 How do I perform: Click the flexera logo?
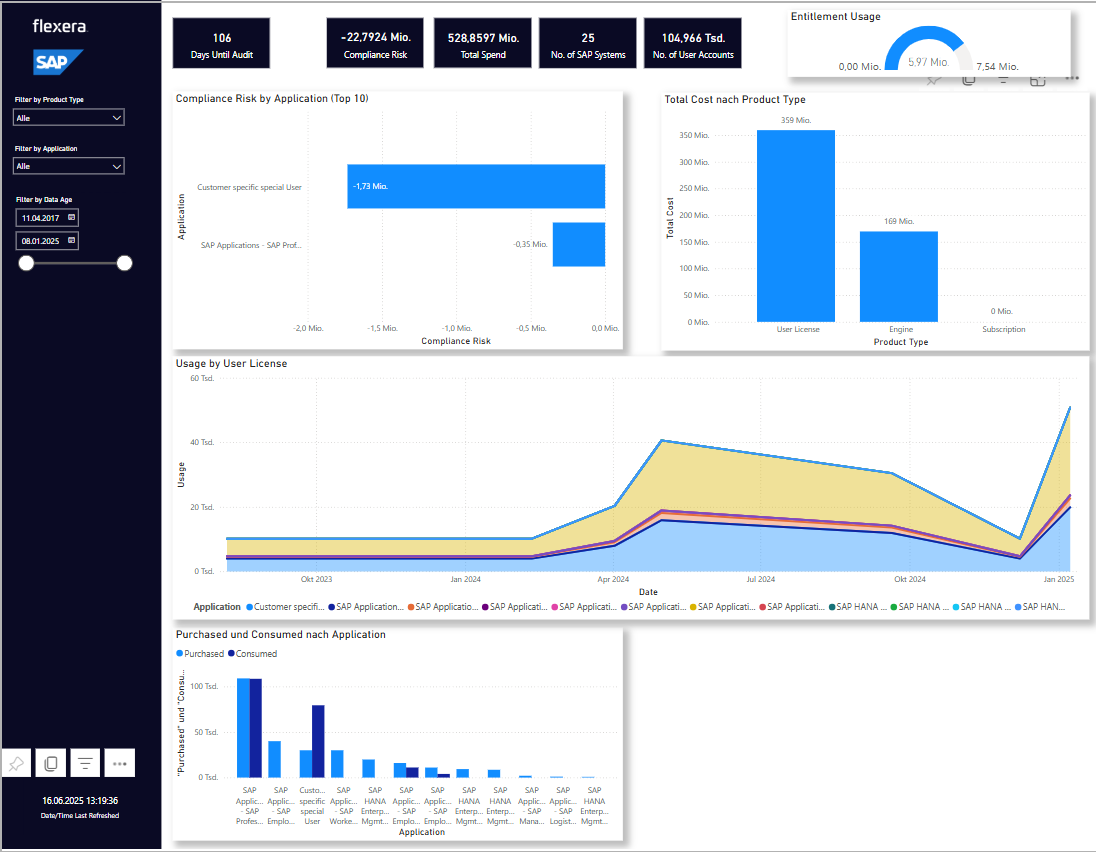(x=59, y=27)
